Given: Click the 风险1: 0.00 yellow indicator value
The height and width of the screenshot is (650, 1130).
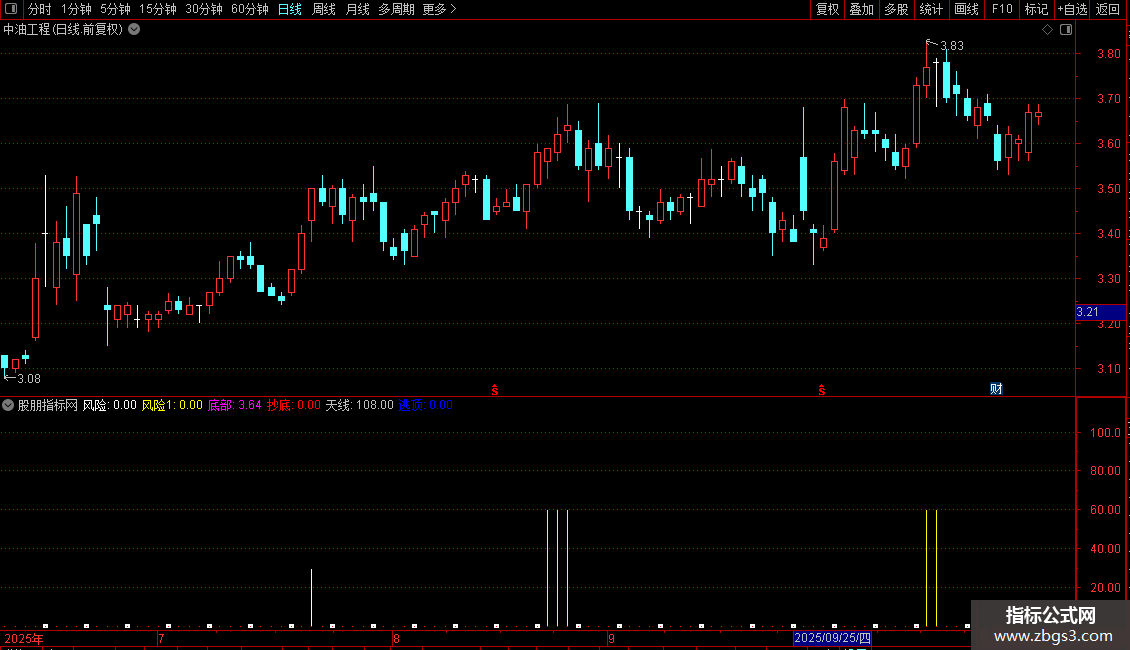Looking at the screenshot, I should tap(172, 405).
